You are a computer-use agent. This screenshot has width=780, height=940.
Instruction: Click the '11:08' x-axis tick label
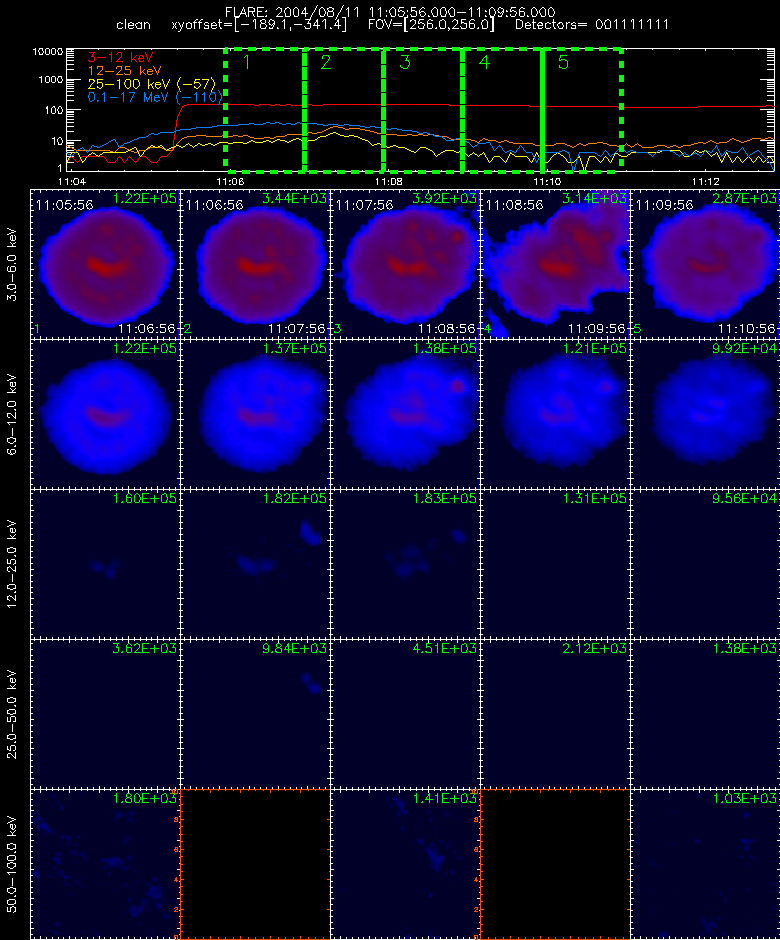pyautogui.click(x=389, y=181)
